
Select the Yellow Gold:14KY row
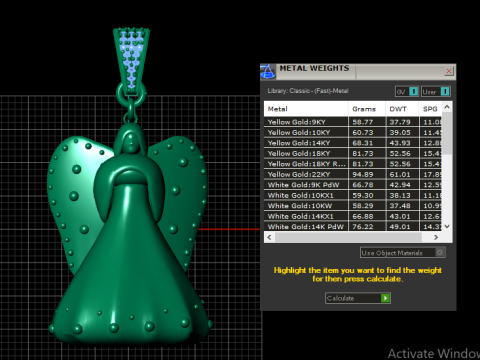pos(353,143)
